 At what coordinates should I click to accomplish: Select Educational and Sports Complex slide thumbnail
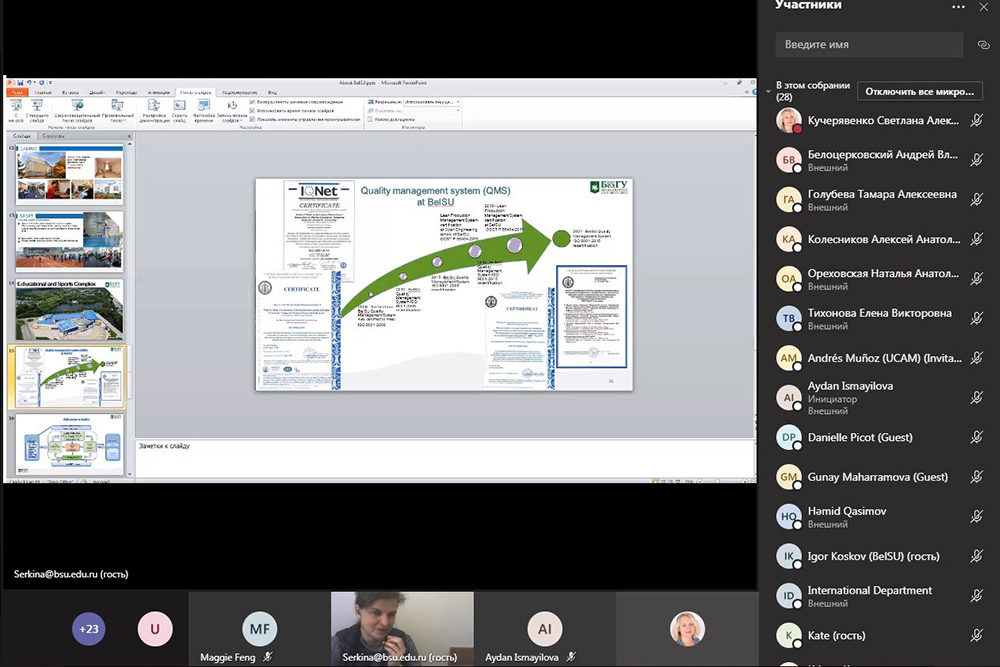click(x=70, y=310)
